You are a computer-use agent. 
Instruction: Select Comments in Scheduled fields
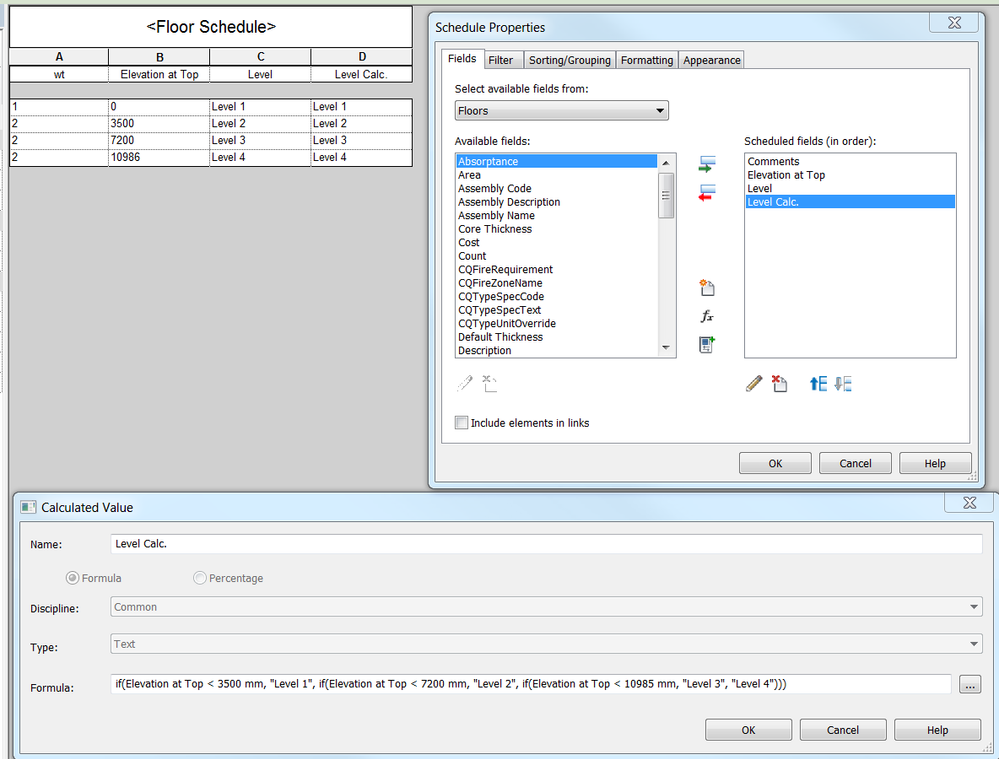click(850, 161)
